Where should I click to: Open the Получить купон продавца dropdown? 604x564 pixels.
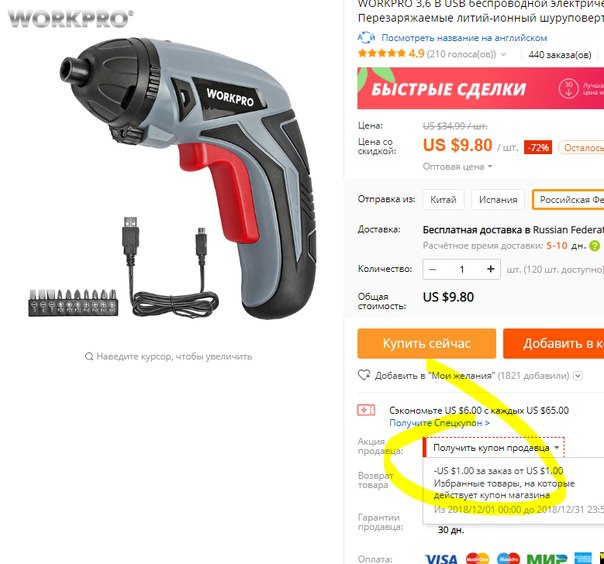pyautogui.click(x=493, y=448)
